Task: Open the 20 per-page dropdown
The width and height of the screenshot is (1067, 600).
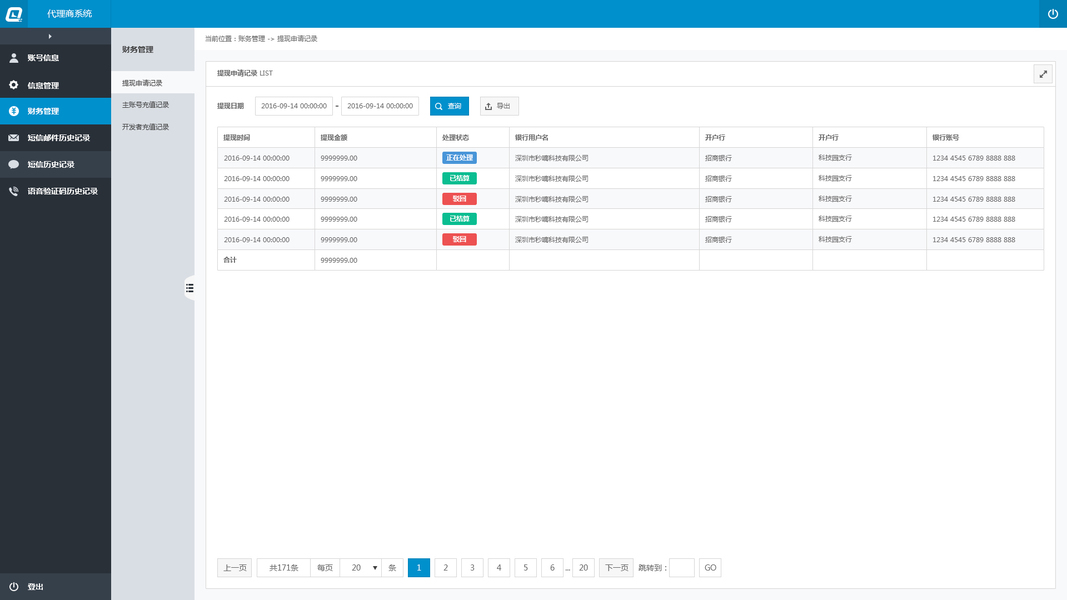Action: [361, 567]
